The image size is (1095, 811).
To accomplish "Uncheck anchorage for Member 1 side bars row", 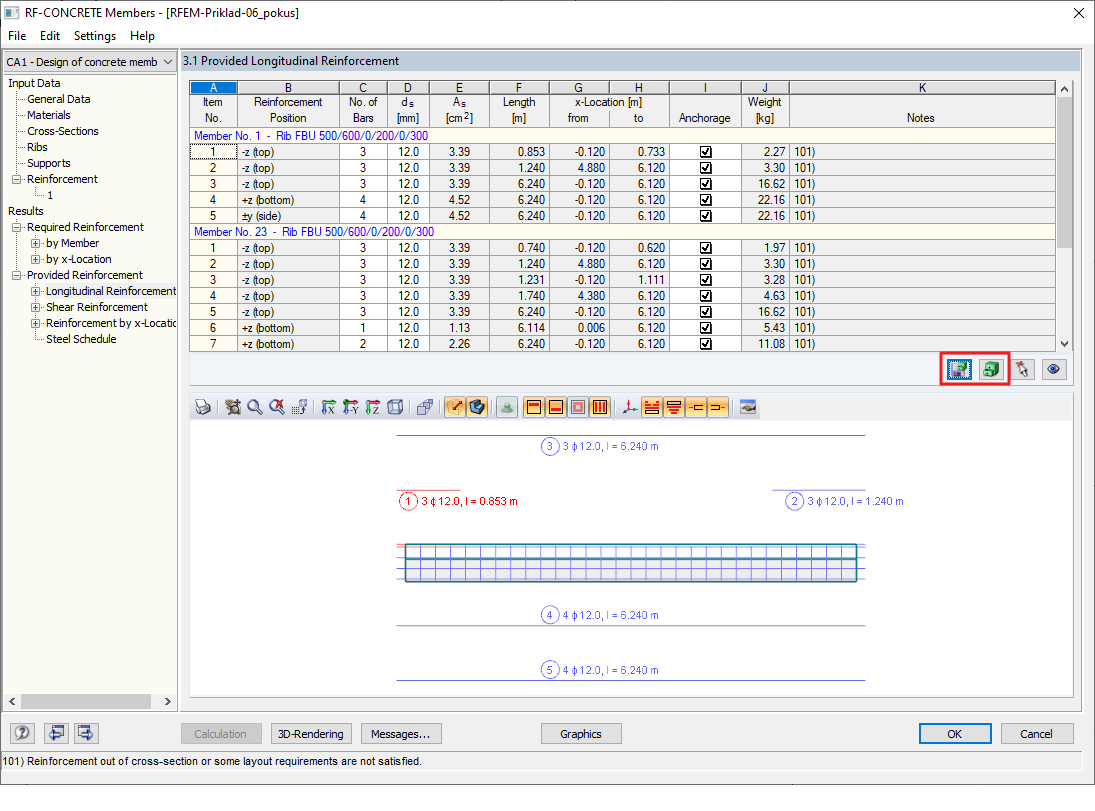I will 705,216.
